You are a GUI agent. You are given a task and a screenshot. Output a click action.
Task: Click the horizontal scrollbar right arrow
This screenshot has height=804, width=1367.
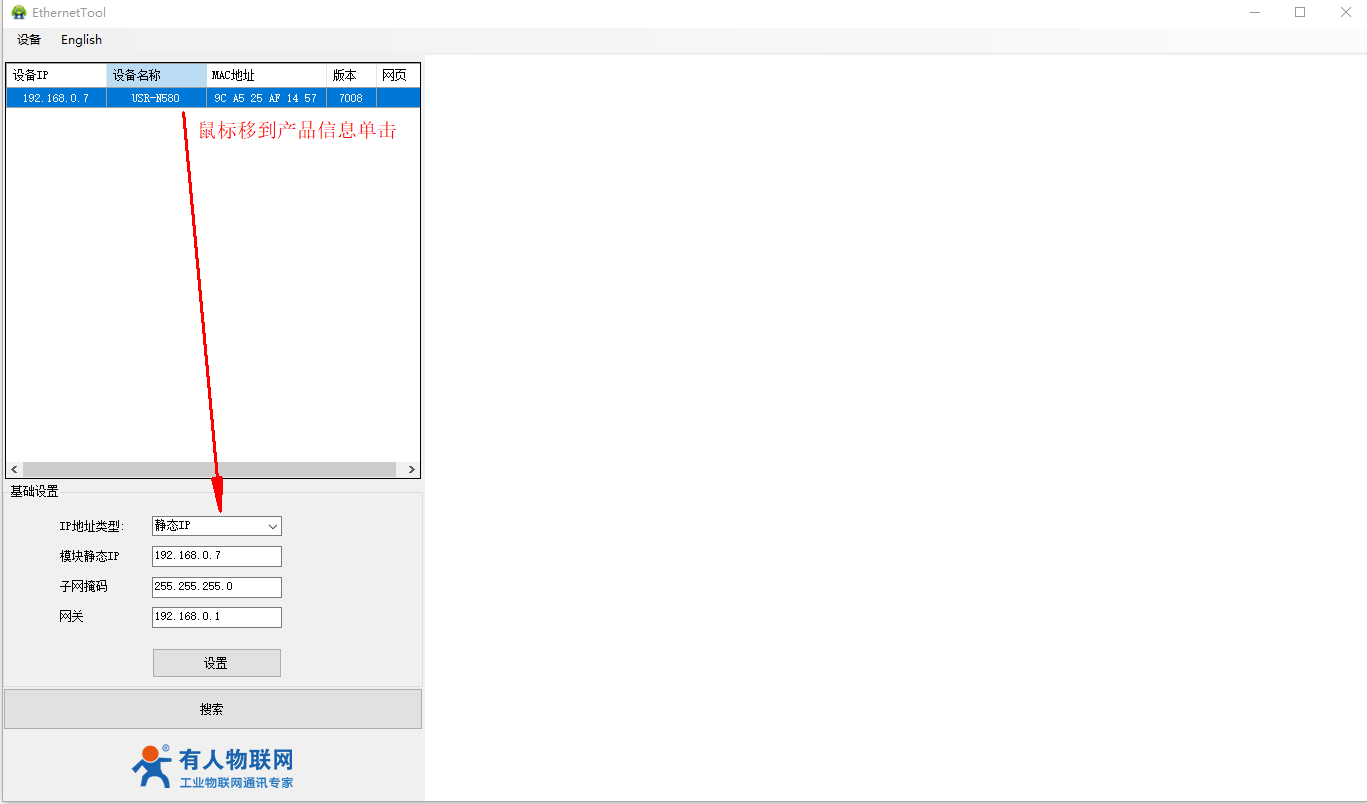point(411,469)
